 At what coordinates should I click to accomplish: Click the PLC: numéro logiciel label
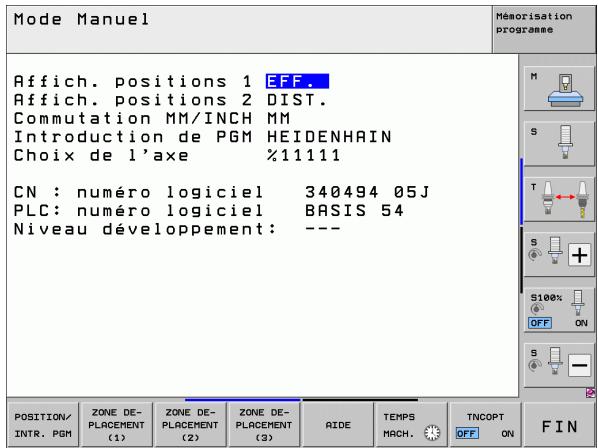point(138,210)
